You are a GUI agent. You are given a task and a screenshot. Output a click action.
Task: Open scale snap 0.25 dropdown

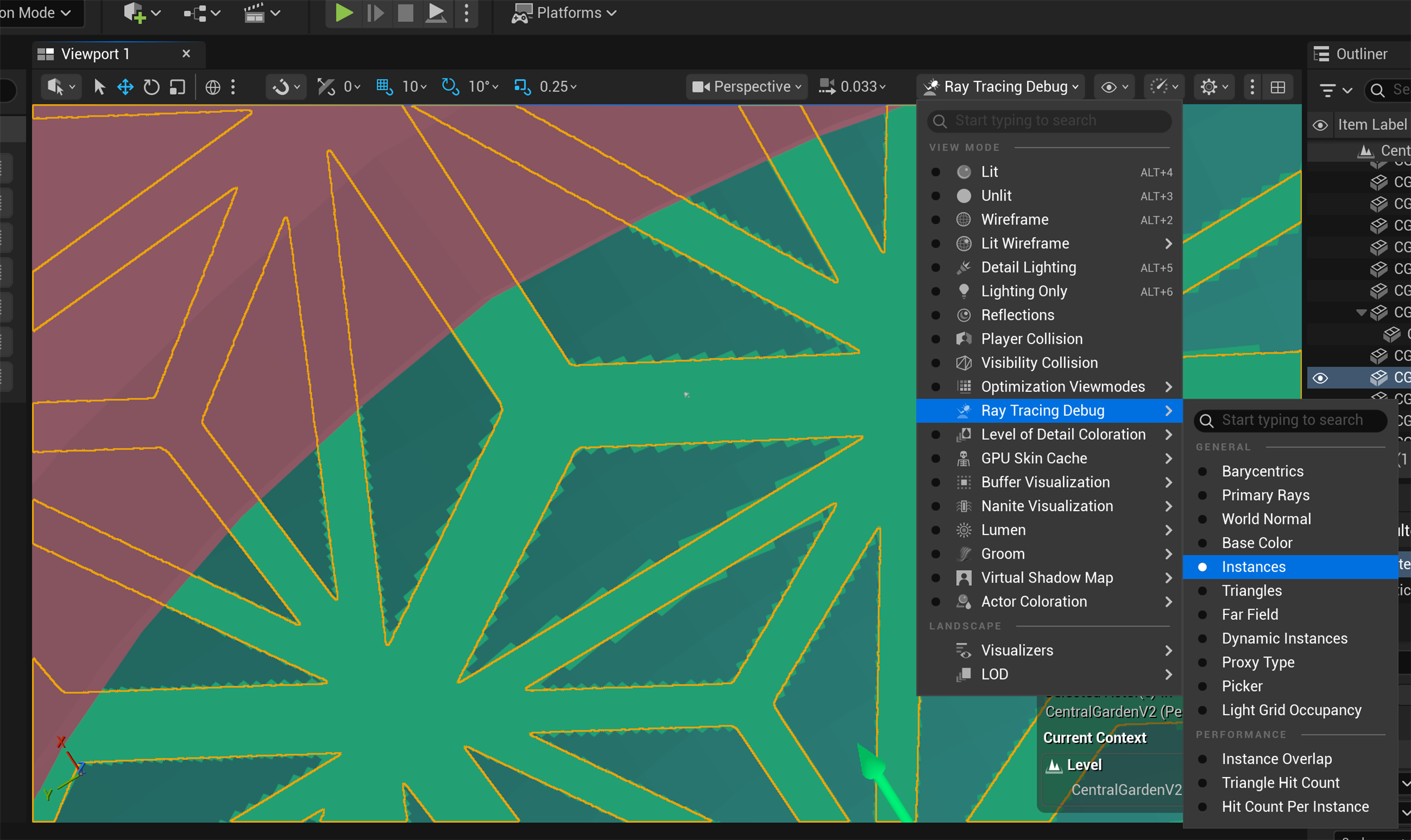pos(558,86)
